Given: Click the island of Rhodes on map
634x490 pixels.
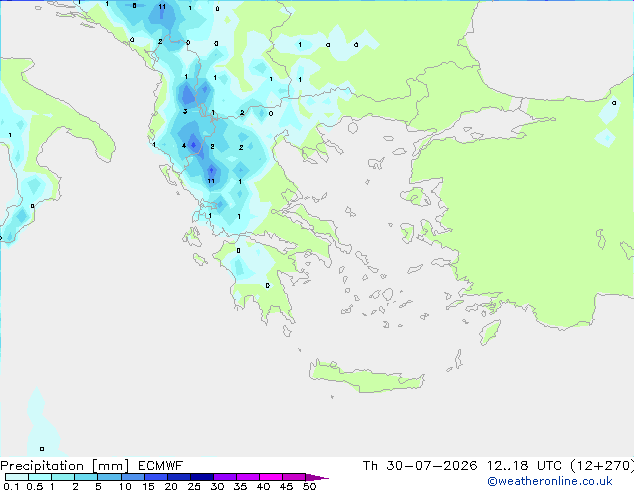Looking at the screenshot, I should pyautogui.click(x=490, y=332).
